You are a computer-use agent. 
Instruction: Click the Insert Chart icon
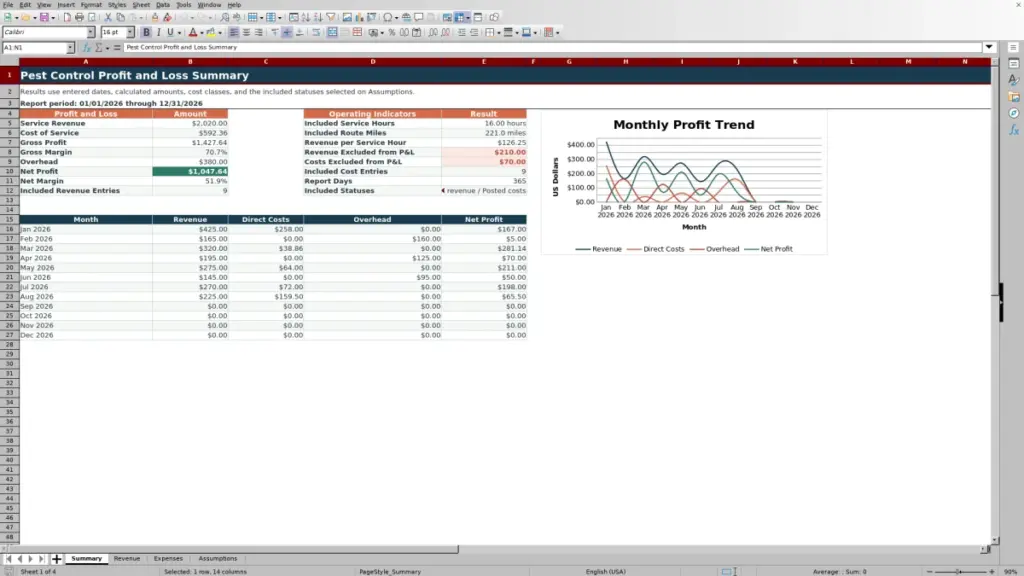click(x=359, y=18)
